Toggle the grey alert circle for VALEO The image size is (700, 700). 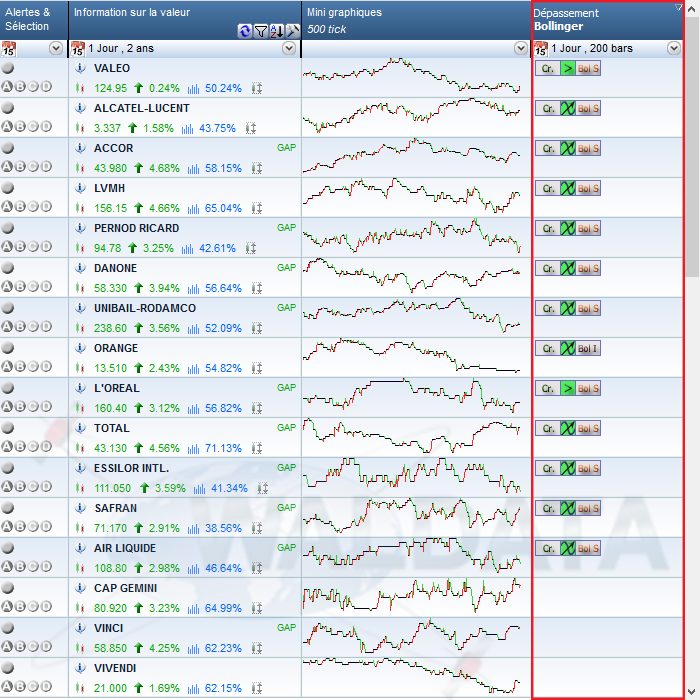[8, 68]
